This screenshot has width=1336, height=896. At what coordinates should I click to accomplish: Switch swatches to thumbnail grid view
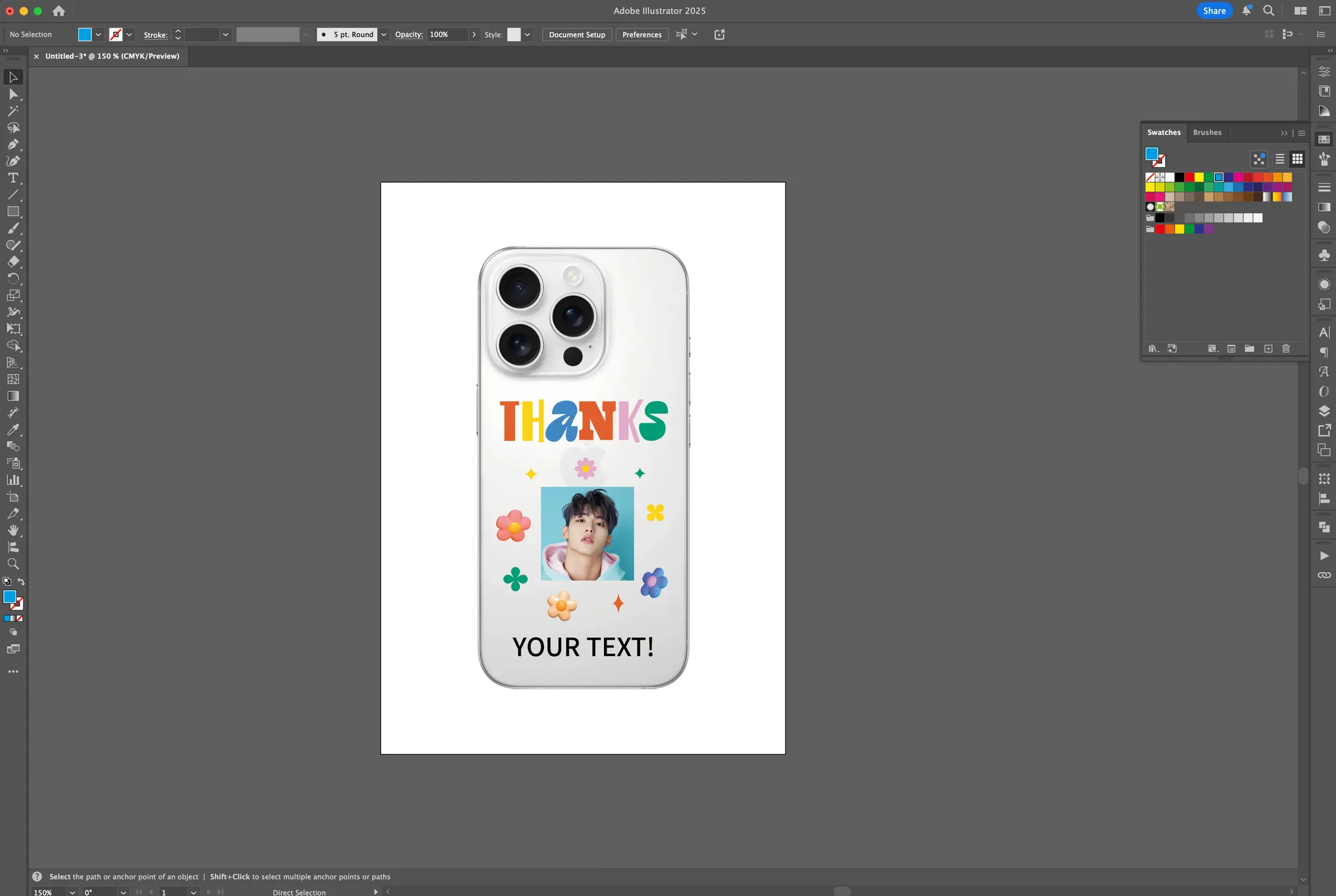click(1297, 158)
